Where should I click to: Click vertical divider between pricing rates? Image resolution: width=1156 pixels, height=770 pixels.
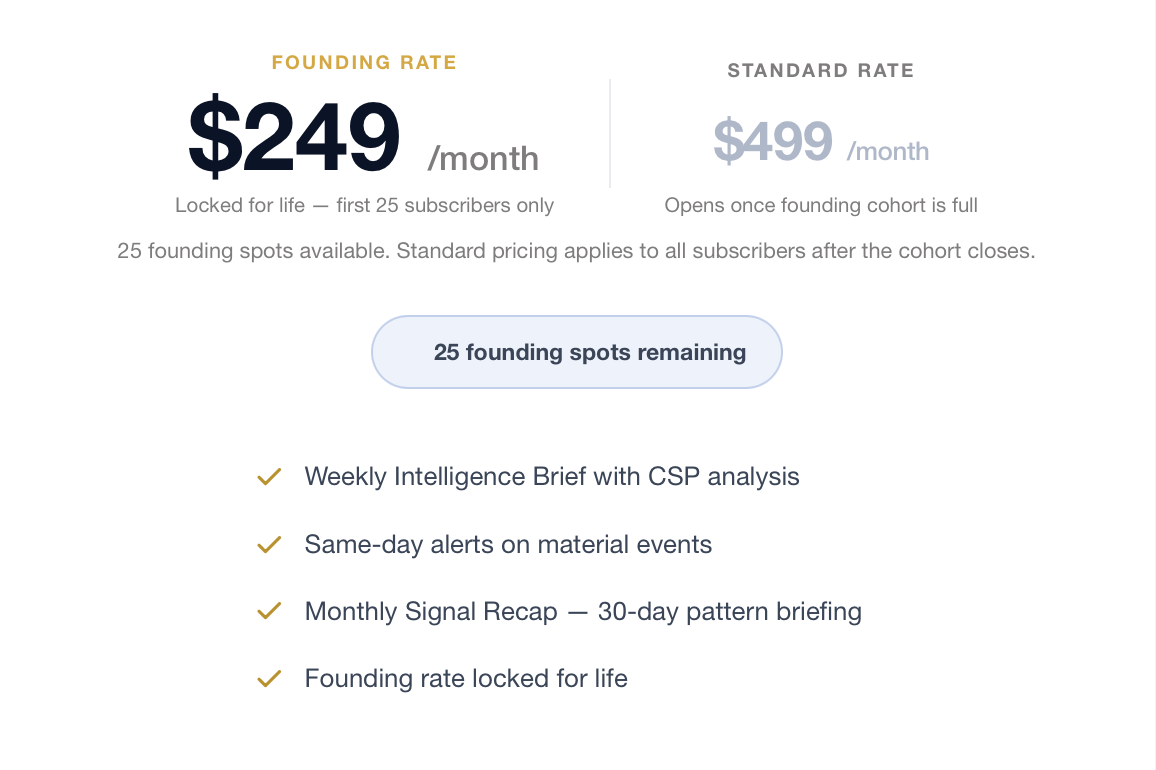click(610, 133)
